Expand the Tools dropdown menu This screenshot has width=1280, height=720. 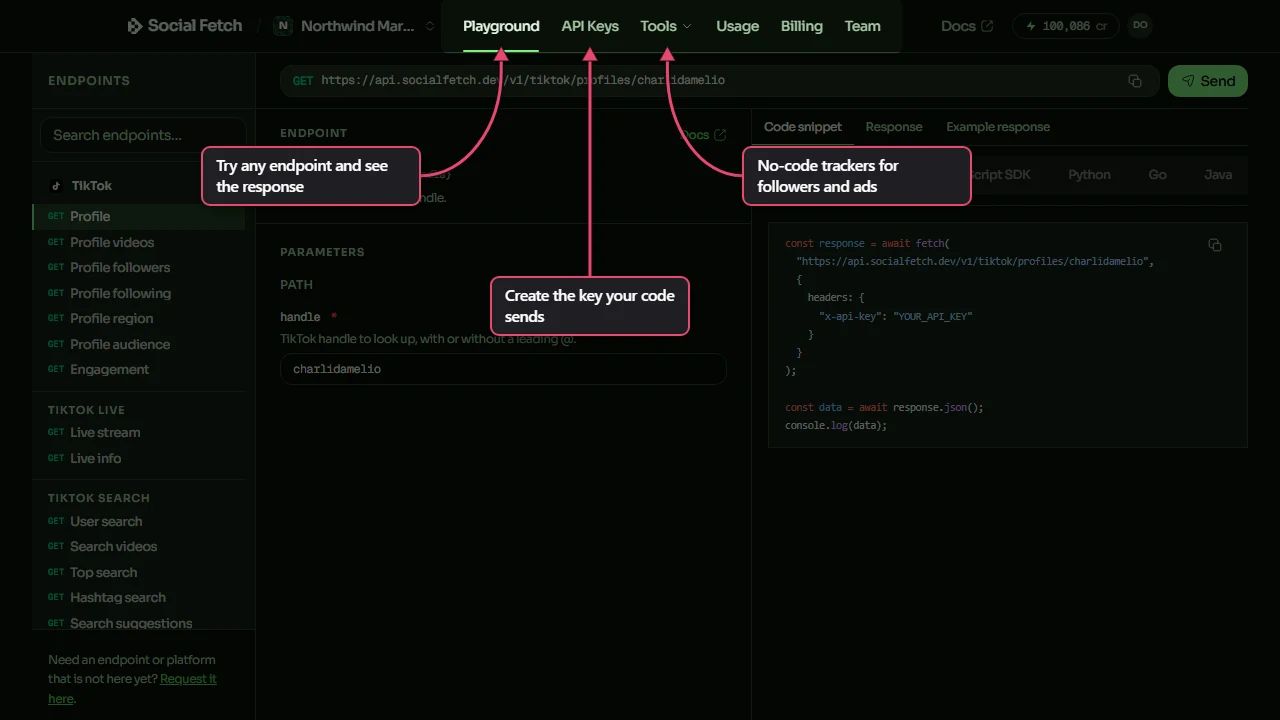click(666, 26)
